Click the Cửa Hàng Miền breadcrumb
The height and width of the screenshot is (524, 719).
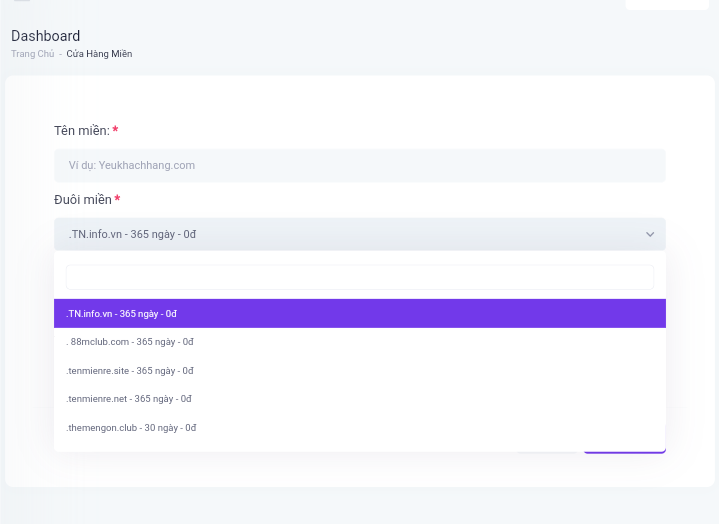[x=100, y=54]
